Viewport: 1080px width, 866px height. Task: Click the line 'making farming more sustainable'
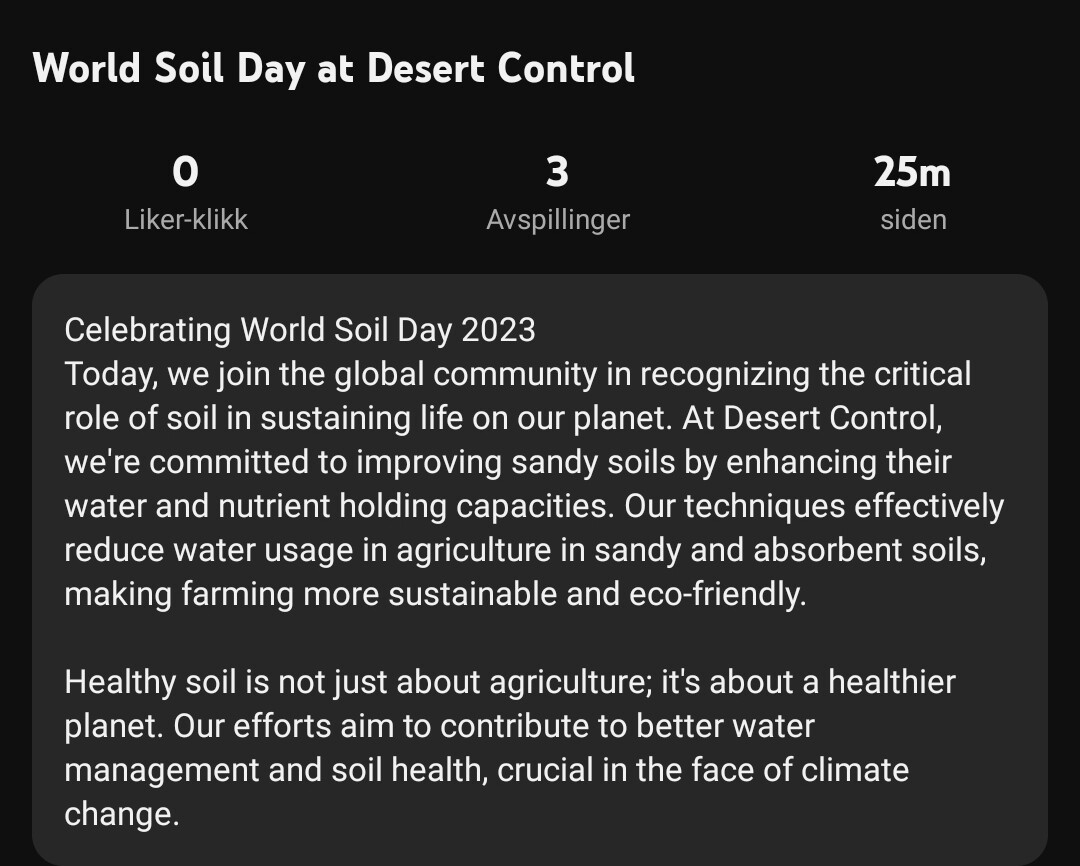pos(435,594)
